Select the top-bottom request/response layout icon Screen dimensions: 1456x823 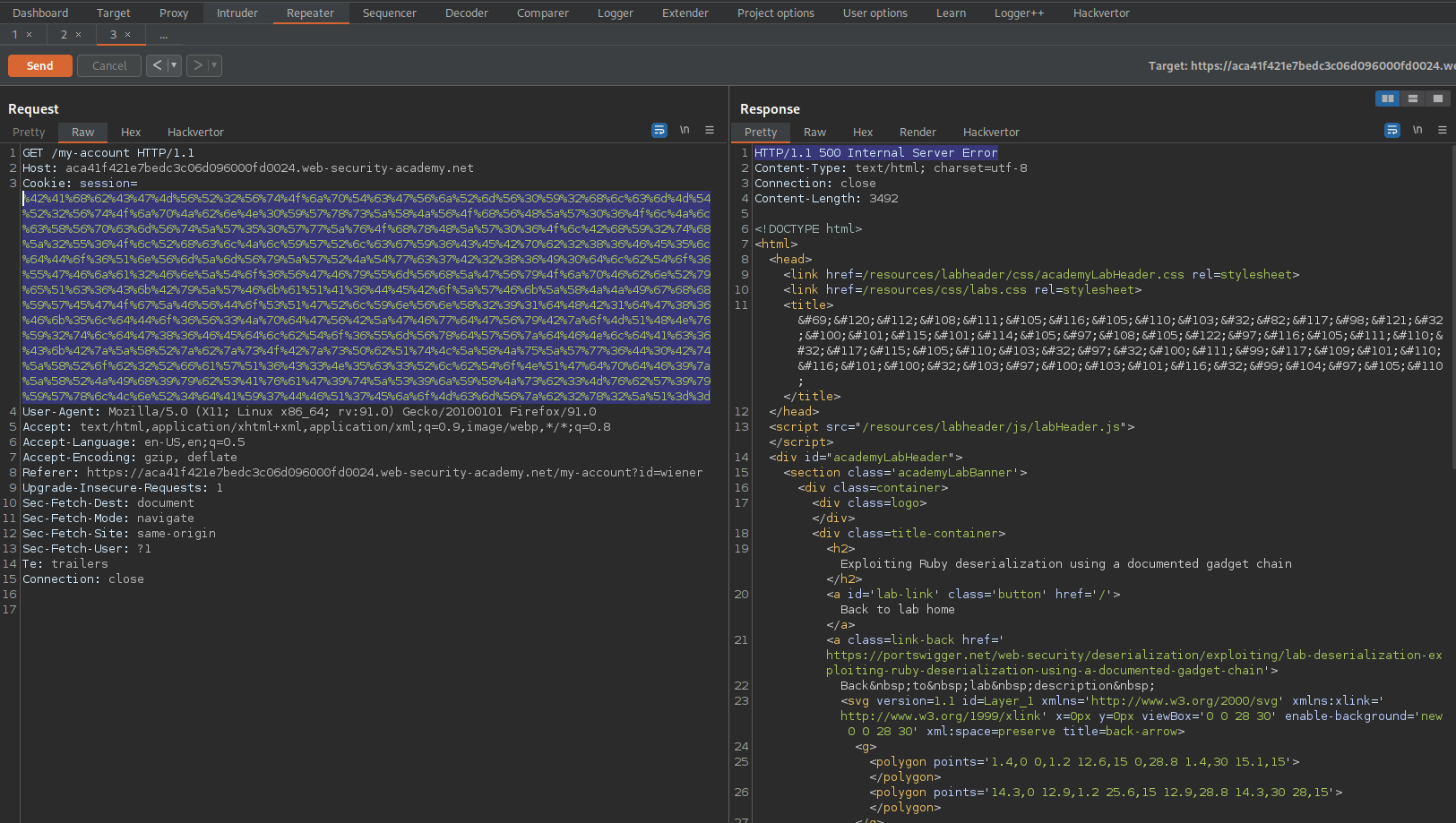click(1413, 99)
